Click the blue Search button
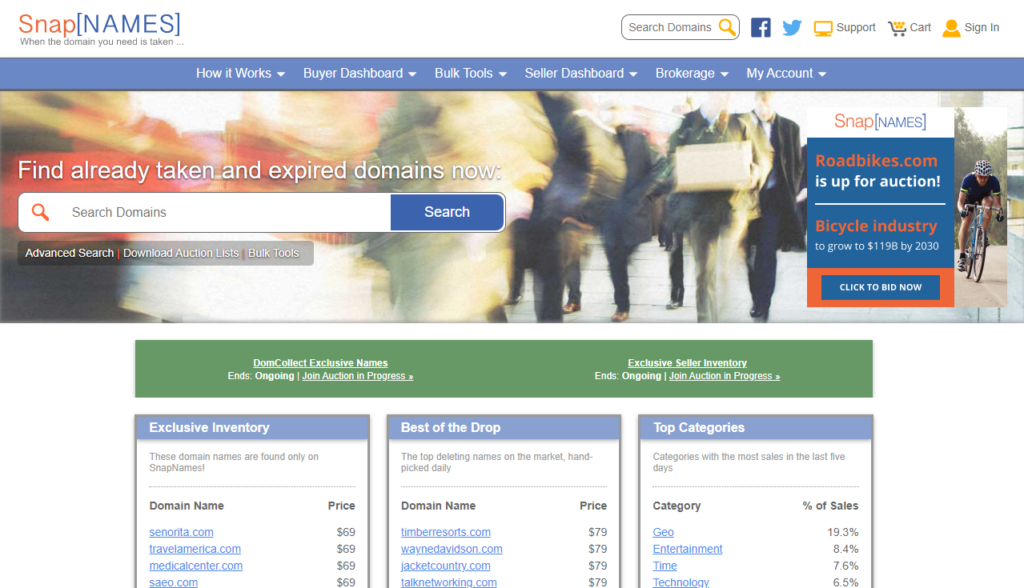Screen dimensions: 1024x588 [447, 212]
